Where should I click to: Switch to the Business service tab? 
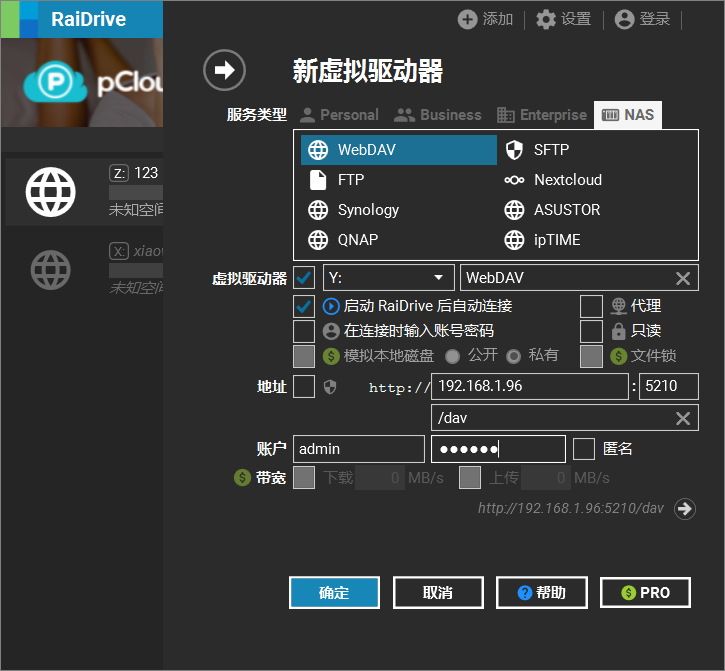pos(438,115)
